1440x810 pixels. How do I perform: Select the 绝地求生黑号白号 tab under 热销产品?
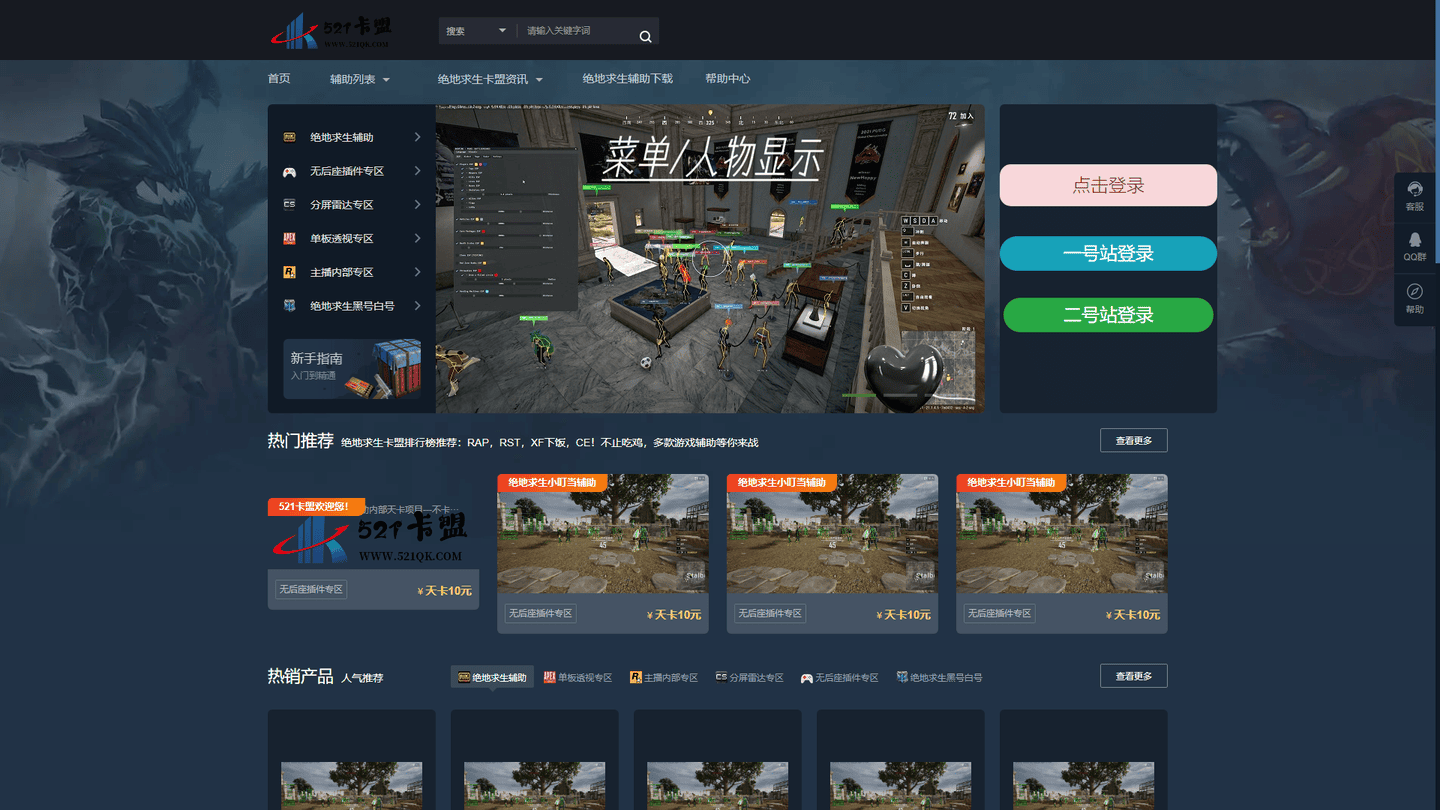939,677
